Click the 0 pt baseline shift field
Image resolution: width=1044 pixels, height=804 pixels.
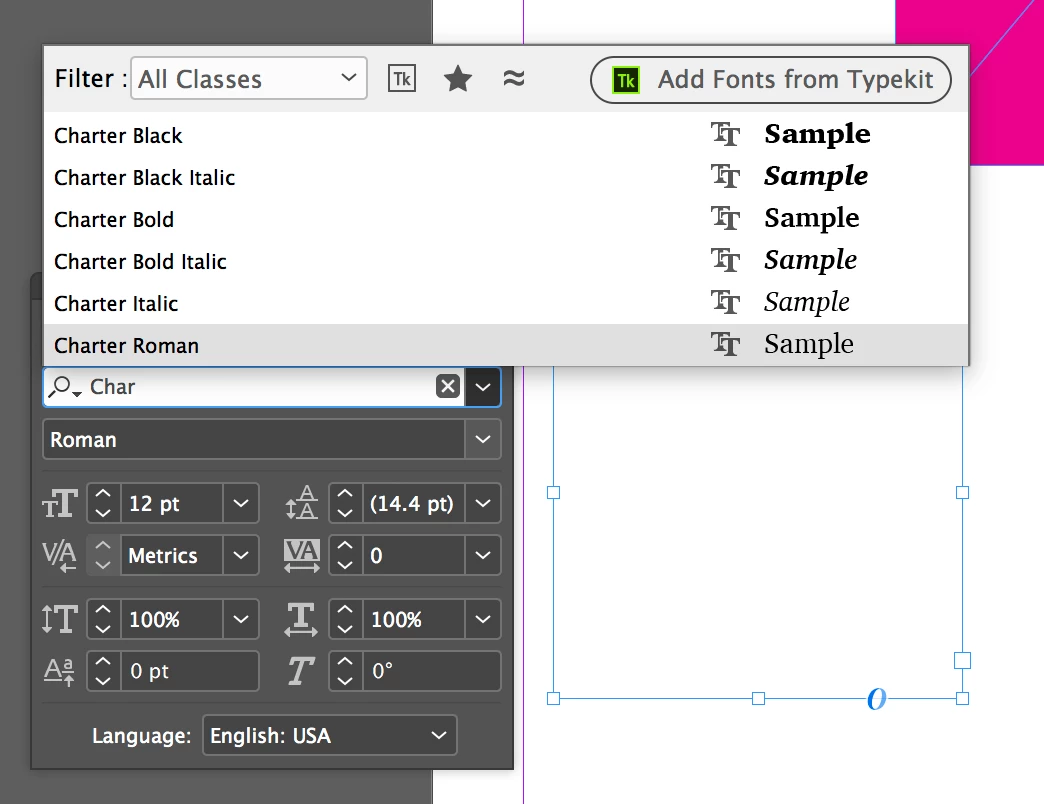click(x=190, y=671)
